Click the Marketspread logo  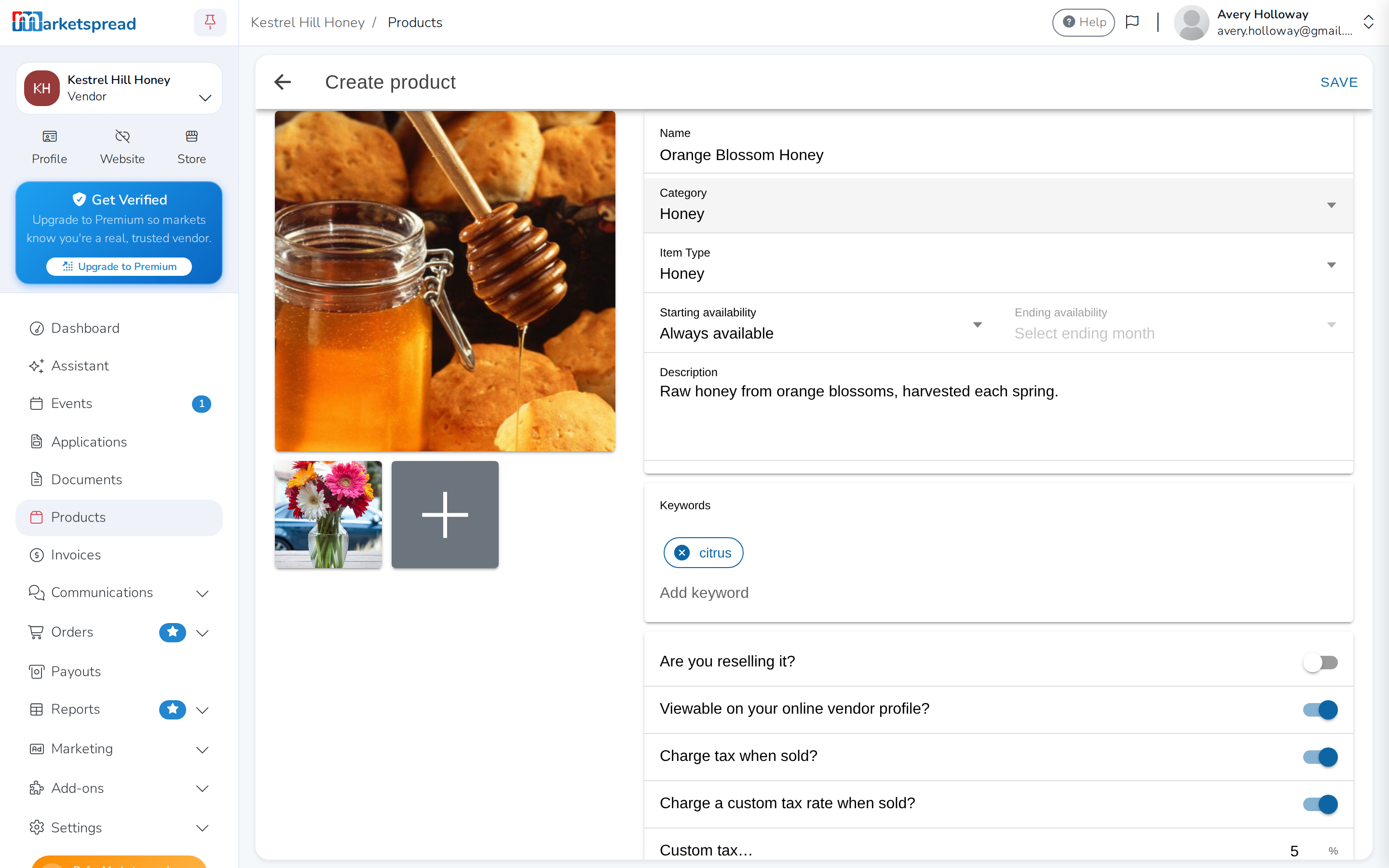click(x=74, y=22)
